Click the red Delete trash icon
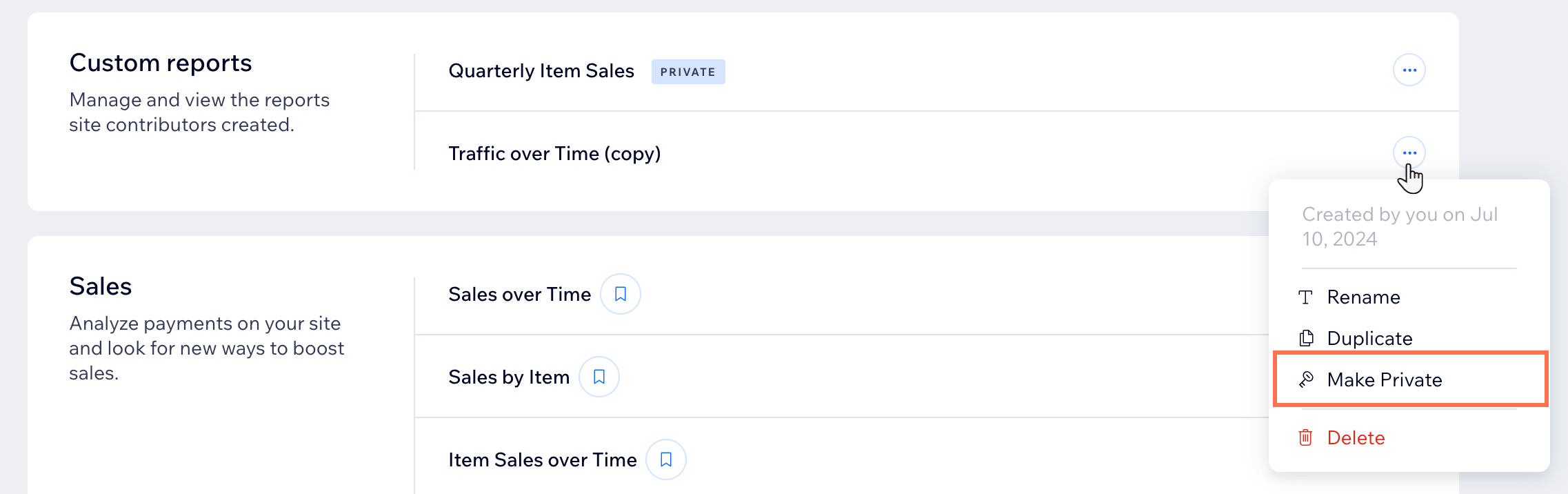Image resolution: width=1568 pixels, height=494 pixels. 1305,437
